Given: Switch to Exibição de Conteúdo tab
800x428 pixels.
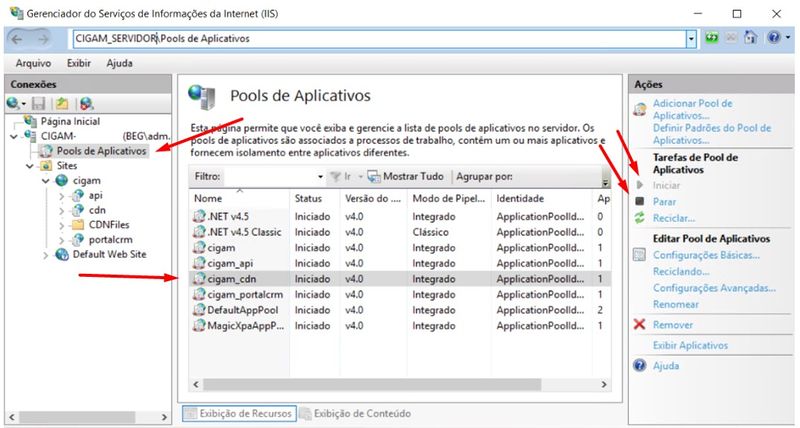Looking at the screenshot, I should 356,414.
